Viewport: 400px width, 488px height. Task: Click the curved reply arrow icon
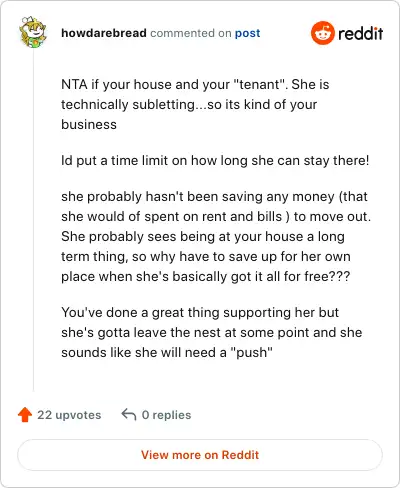point(129,415)
